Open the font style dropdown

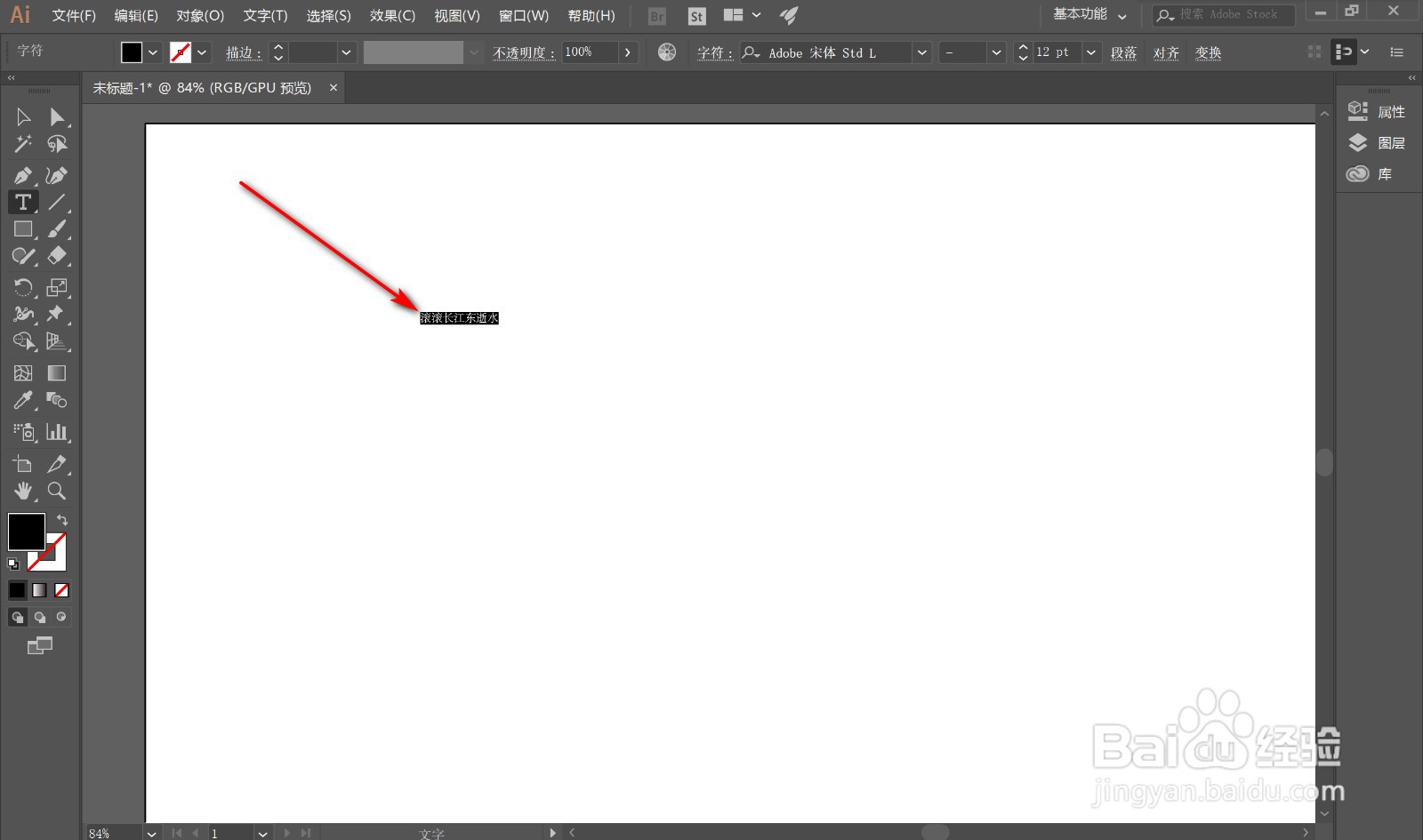point(996,52)
